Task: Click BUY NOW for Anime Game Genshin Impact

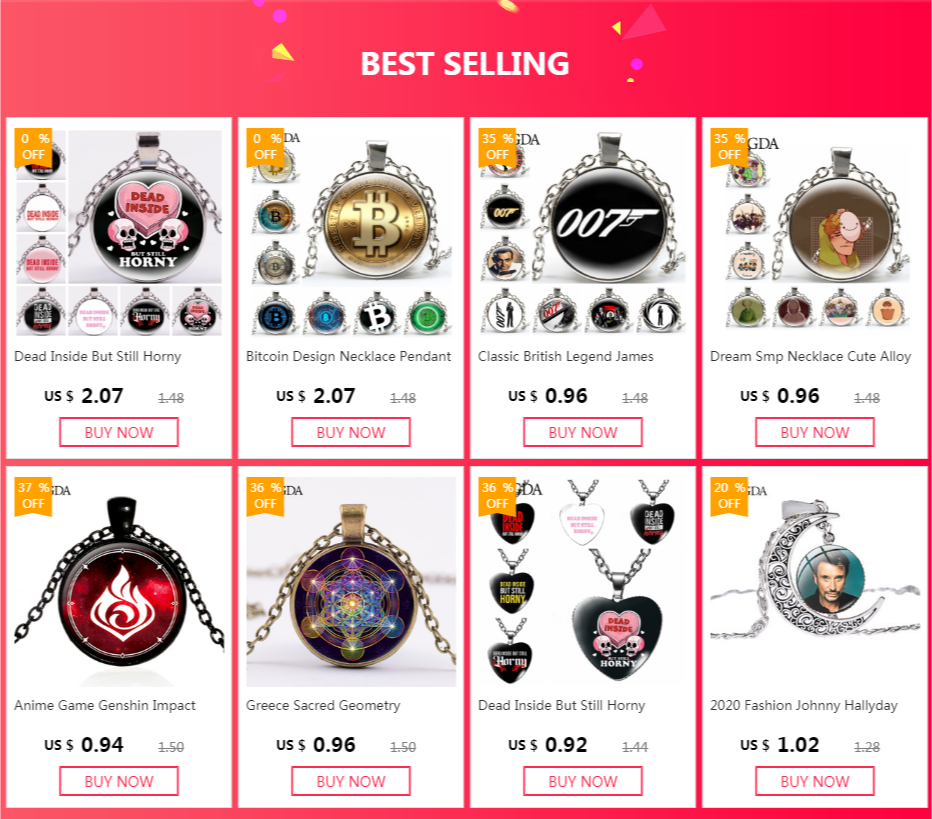Action: [x=119, y=781]
